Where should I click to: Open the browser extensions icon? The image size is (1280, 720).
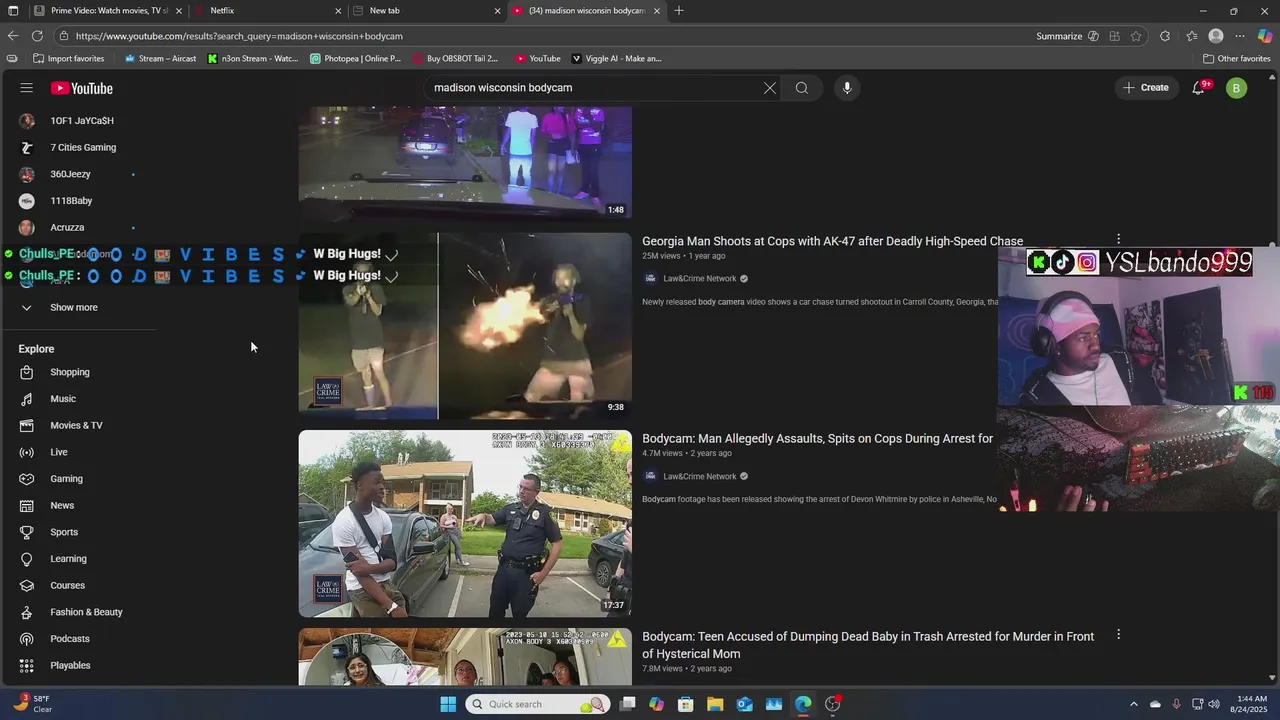(x=1165, y=36)
